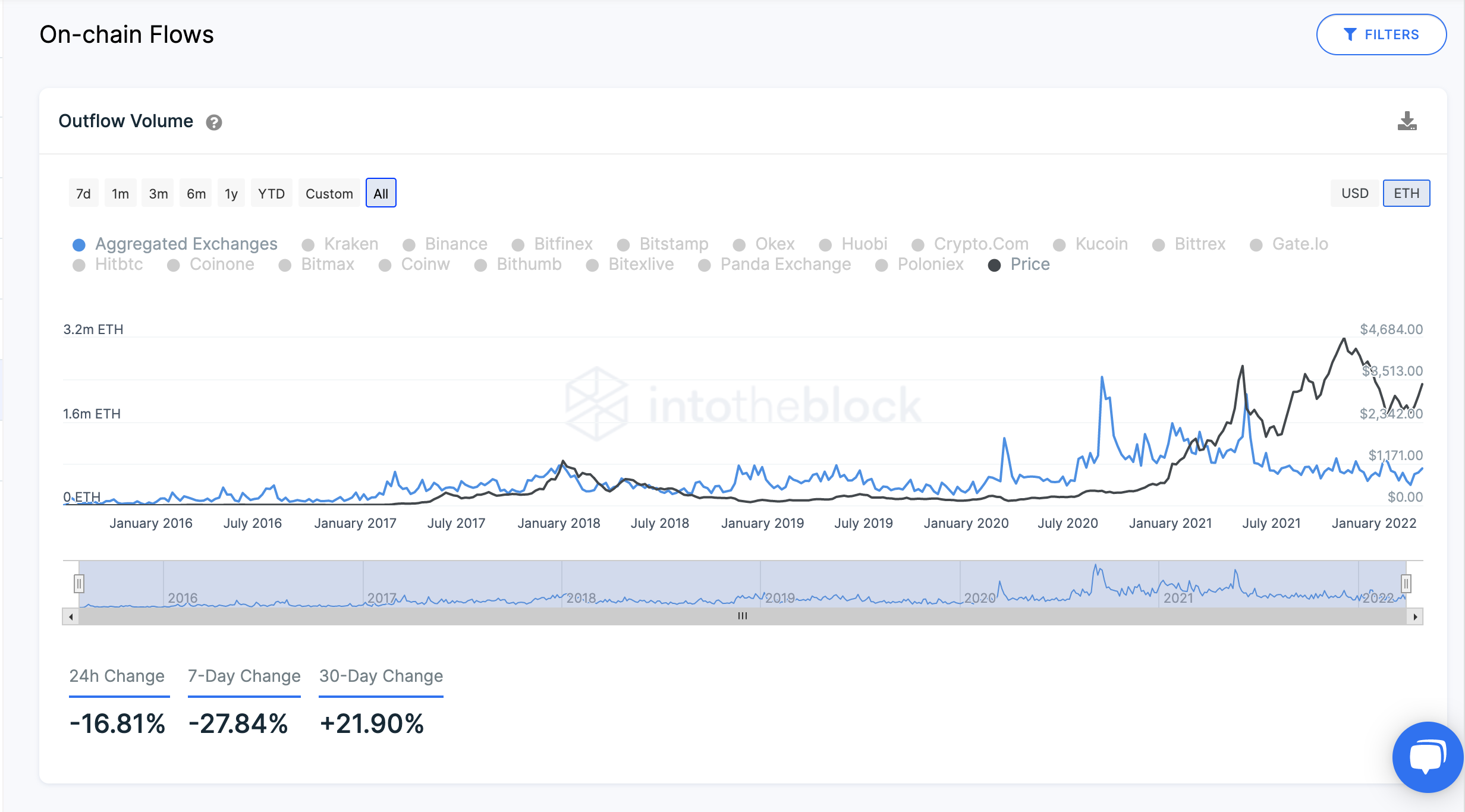Select the 3m time range
Viewport: 1465px width, 812px height.
pos(158,193)
